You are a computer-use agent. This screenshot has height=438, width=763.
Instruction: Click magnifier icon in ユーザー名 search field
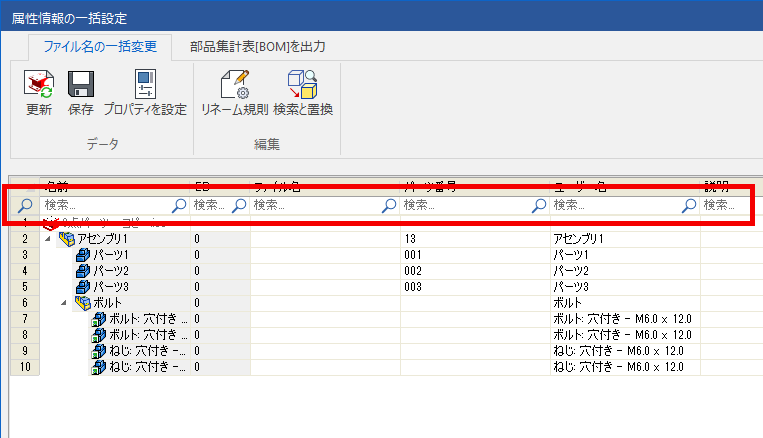[x=689, y=205]
